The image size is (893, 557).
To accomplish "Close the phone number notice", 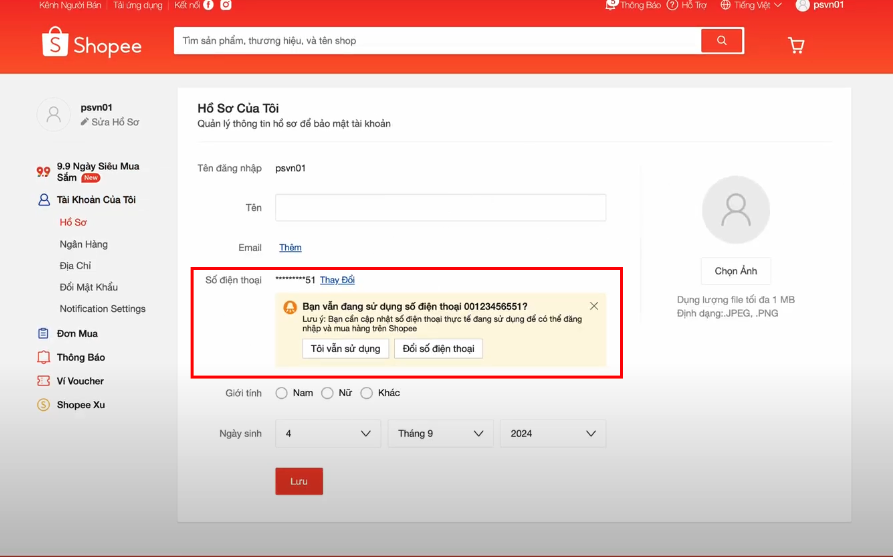I will (x=594, y=306).
